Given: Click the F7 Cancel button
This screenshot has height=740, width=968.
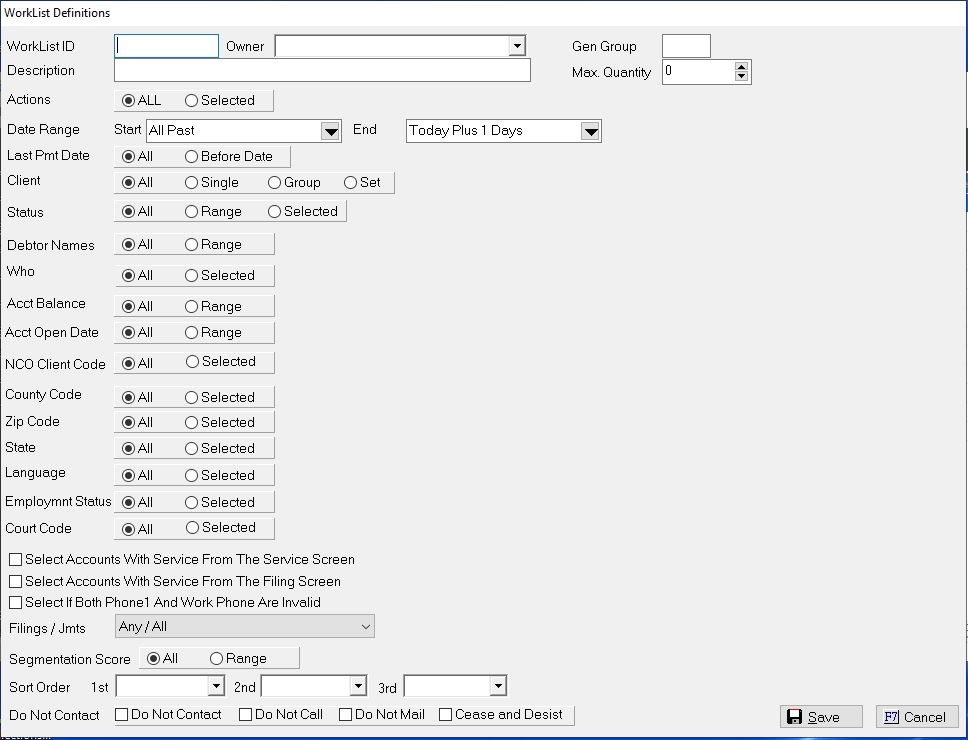Looking at the screenshot, I should tap(916, 717).
